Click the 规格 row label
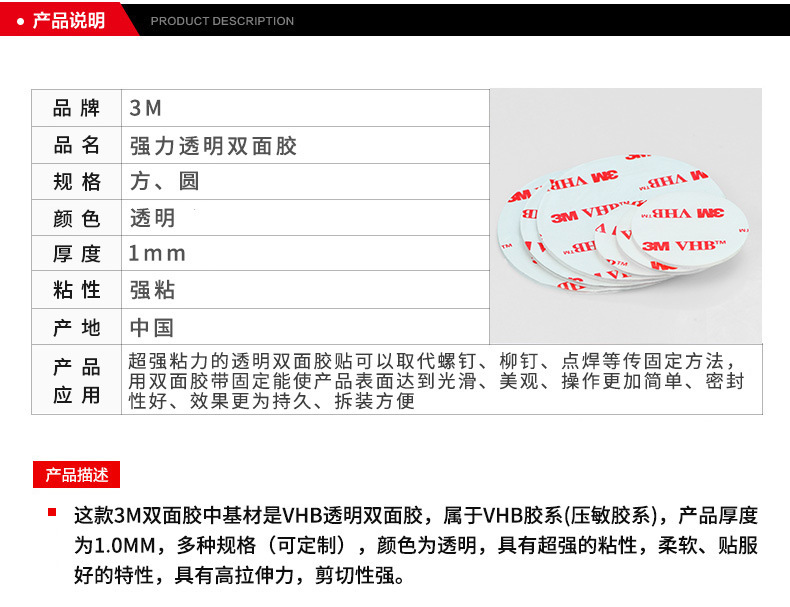790x607 pixels. (77, 181)
